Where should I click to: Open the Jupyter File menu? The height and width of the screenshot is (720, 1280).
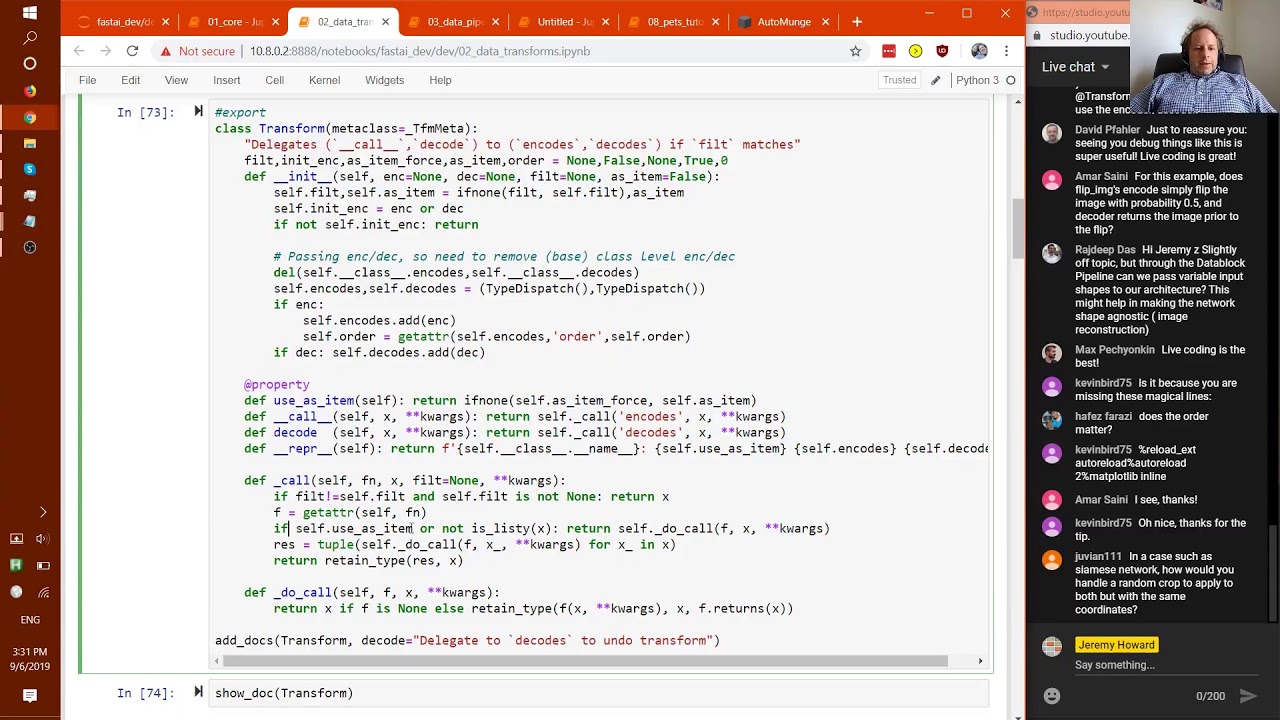pyautogui.click(x=87, y=80)
